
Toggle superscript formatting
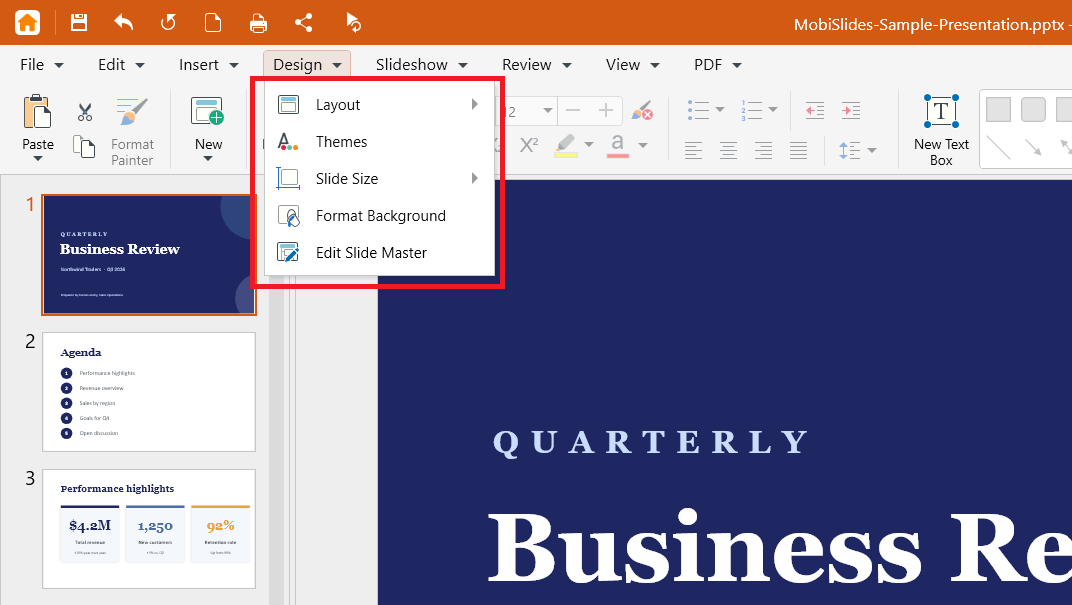528,145
